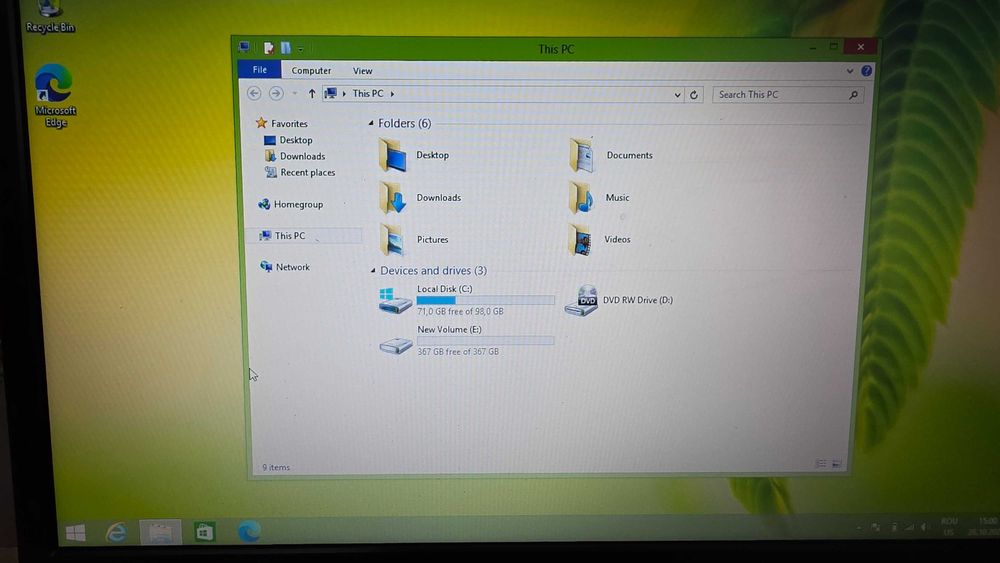Open Help question mark icon
The image size is (1000, 563).
point(866,71)
